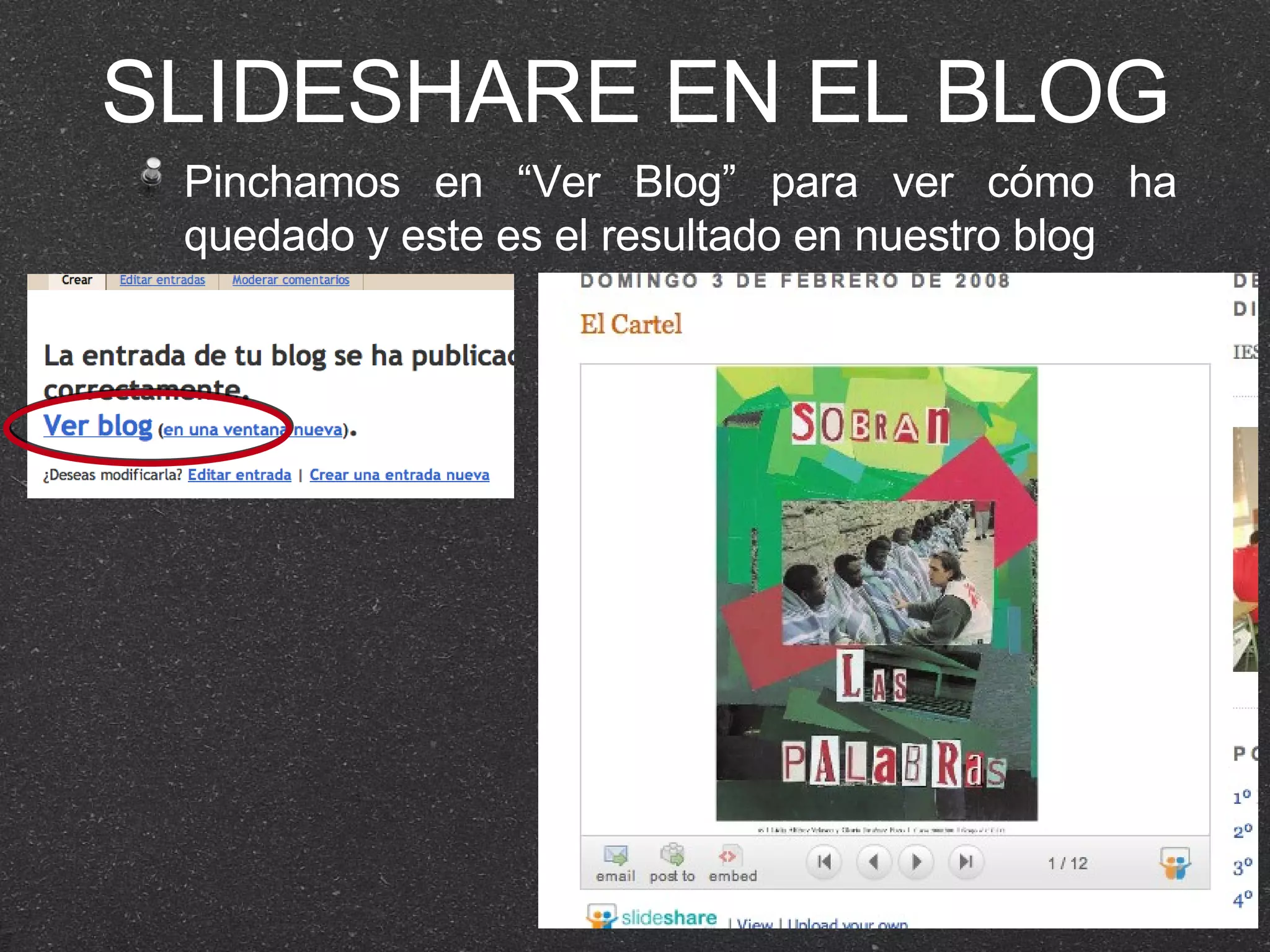Screen dimensions: 1270x952
Task: Open the Crear tab
Action: click(x=77, y=280)
